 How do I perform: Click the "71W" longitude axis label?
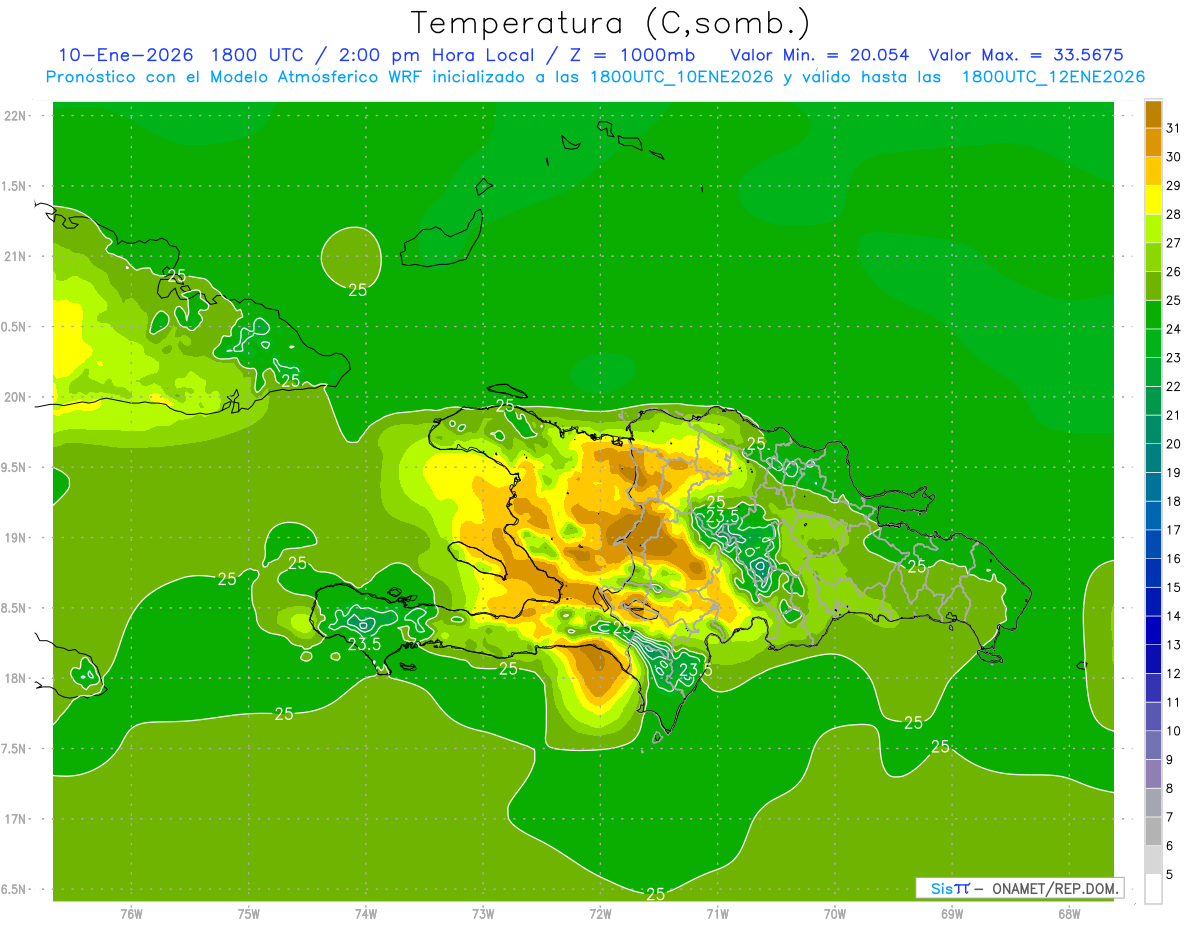(x=717, y=913)
